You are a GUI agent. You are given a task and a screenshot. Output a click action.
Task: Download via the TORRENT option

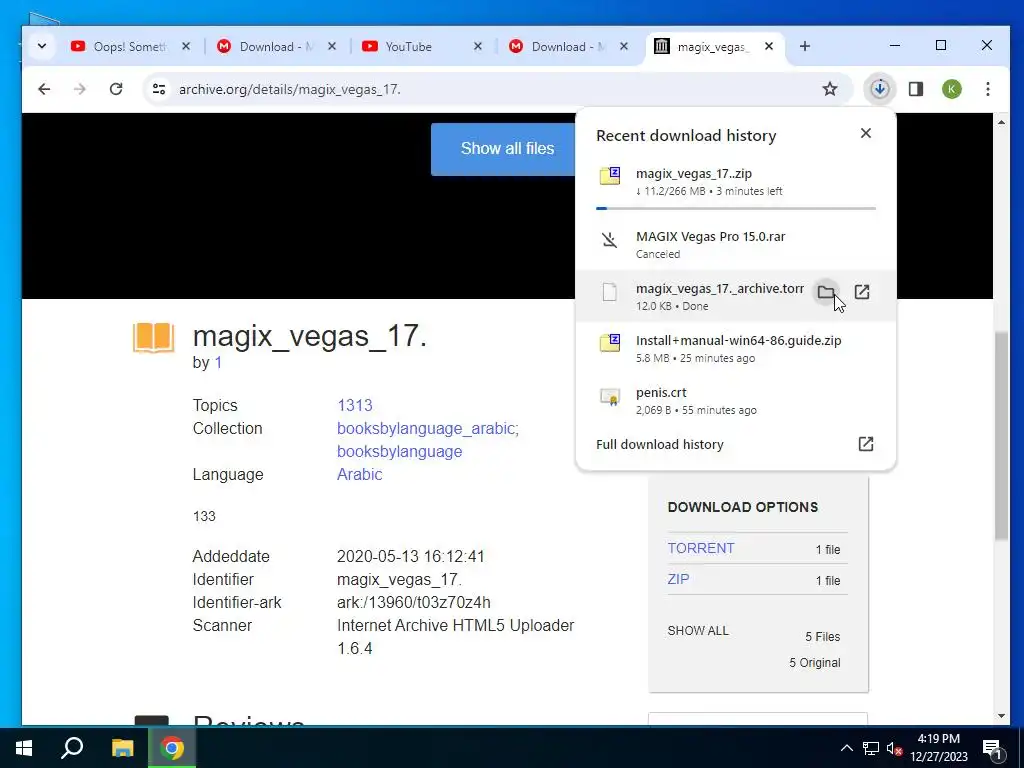[x=701, y=549]
